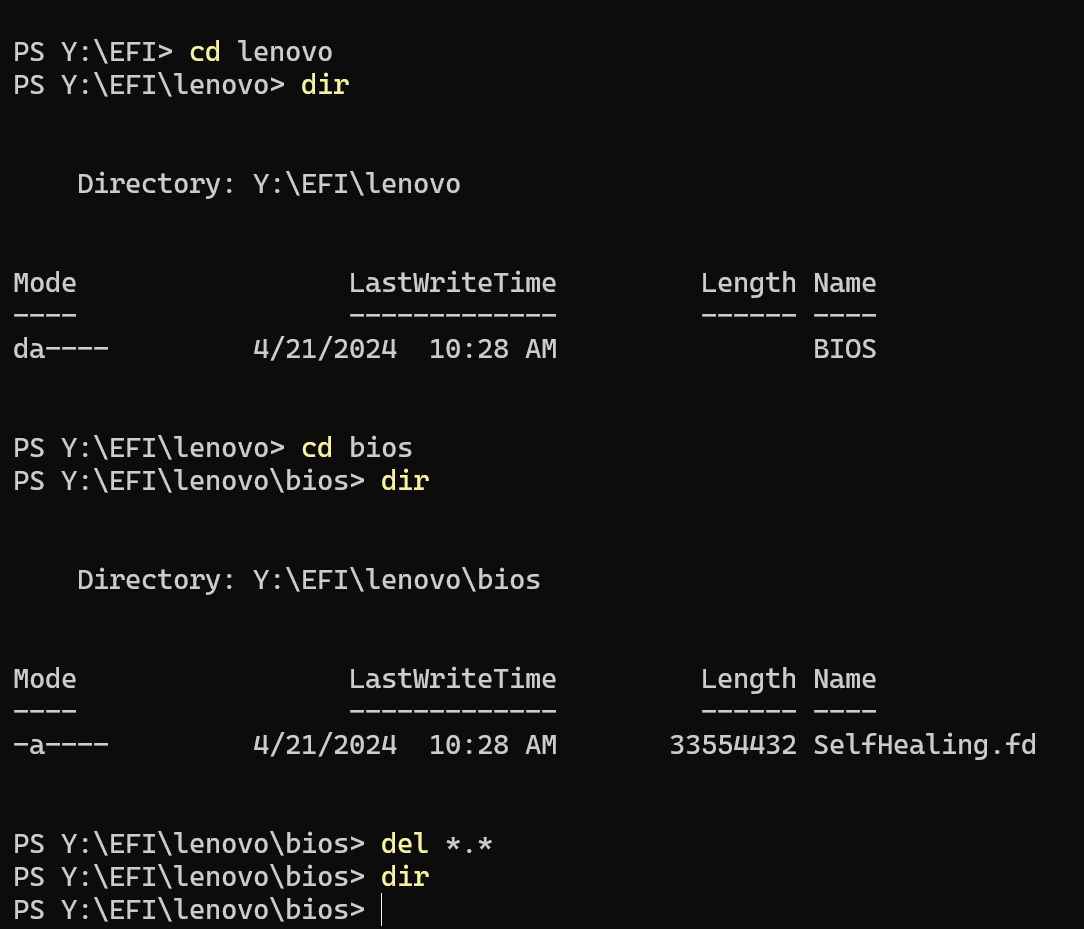
Task: Click the first 'Mode' column header
Action: (x=44, y=283)
